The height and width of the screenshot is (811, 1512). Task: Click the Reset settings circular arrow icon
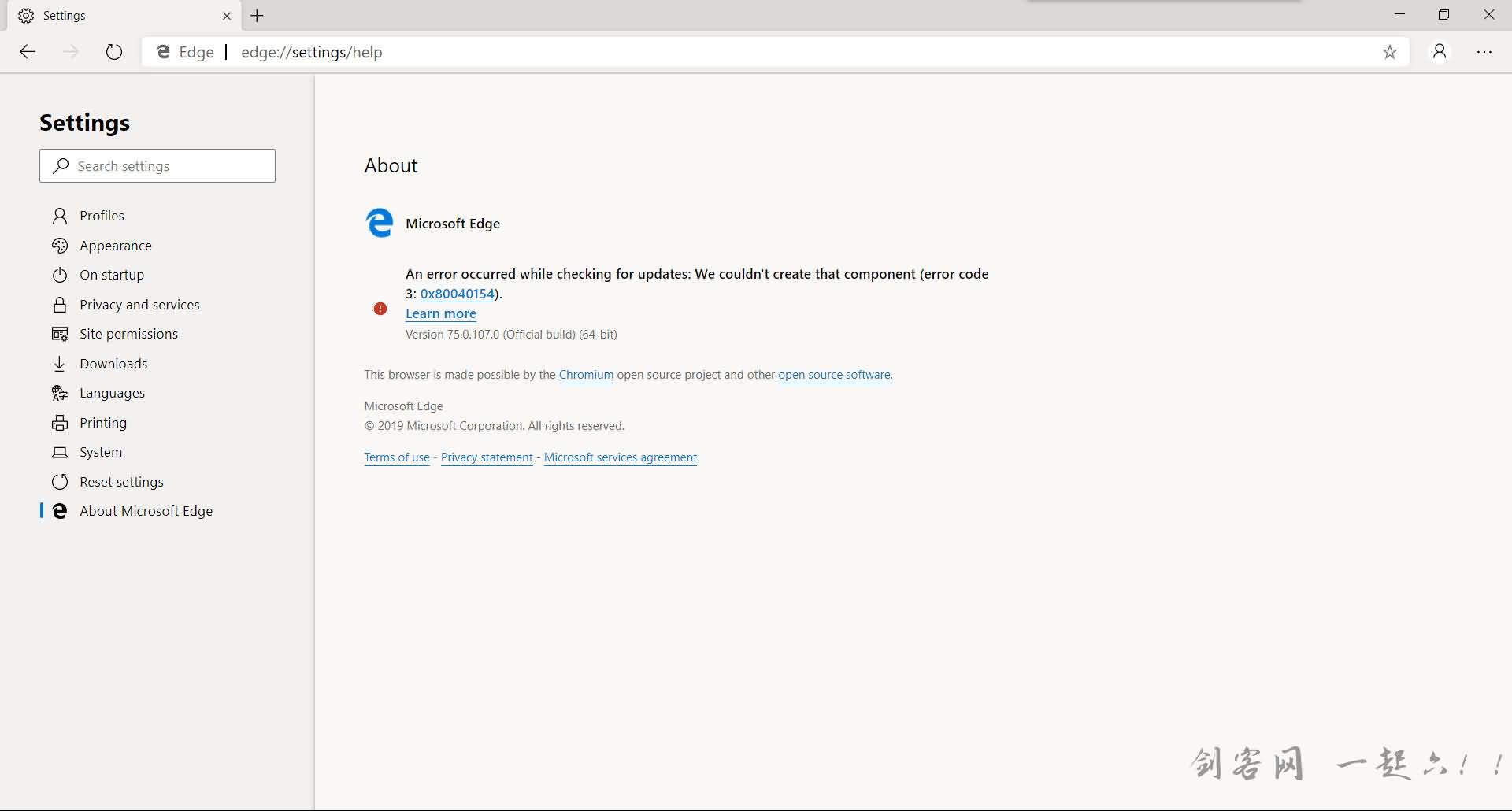tap(60, 482)
